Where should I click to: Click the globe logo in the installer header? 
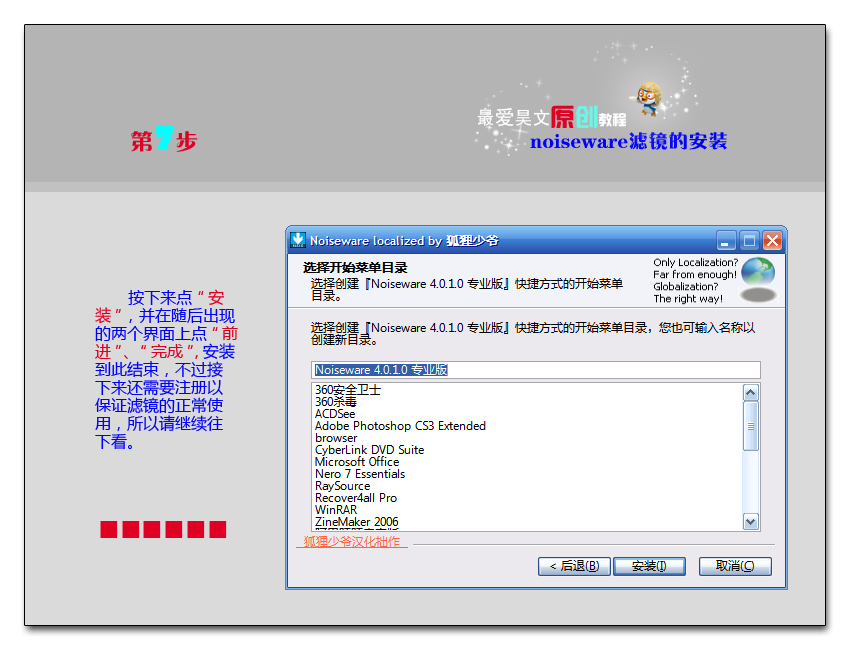coord(758,272)
